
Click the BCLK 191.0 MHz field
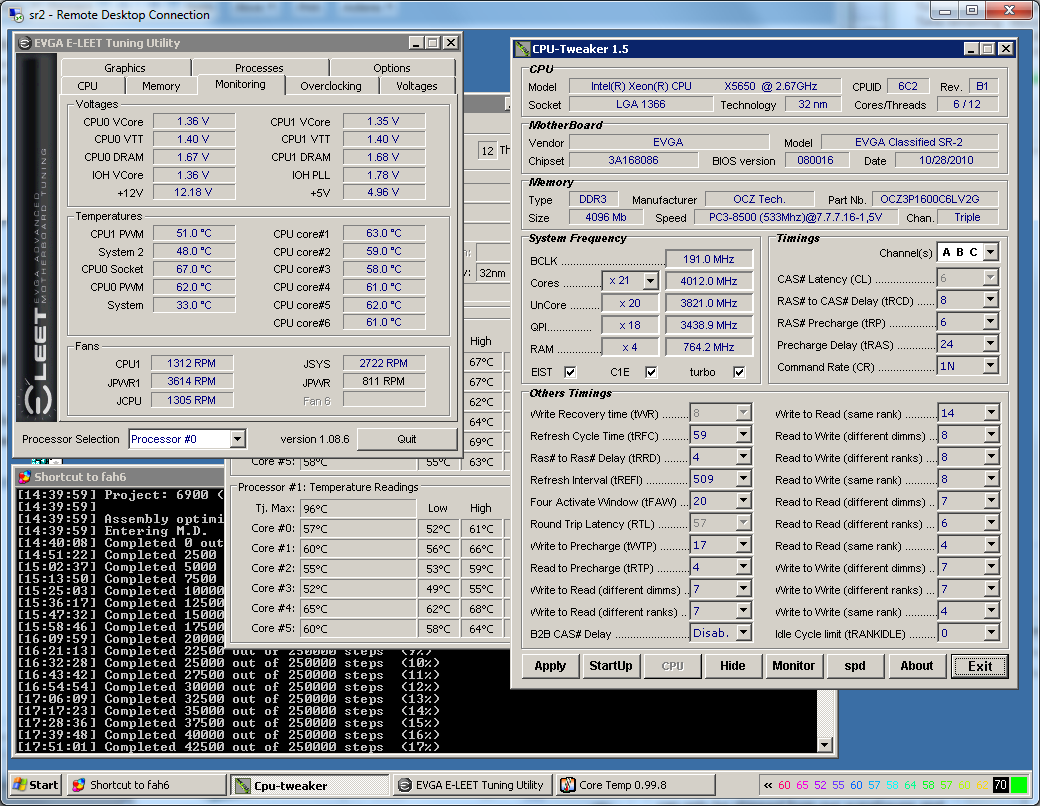(709, 259)
